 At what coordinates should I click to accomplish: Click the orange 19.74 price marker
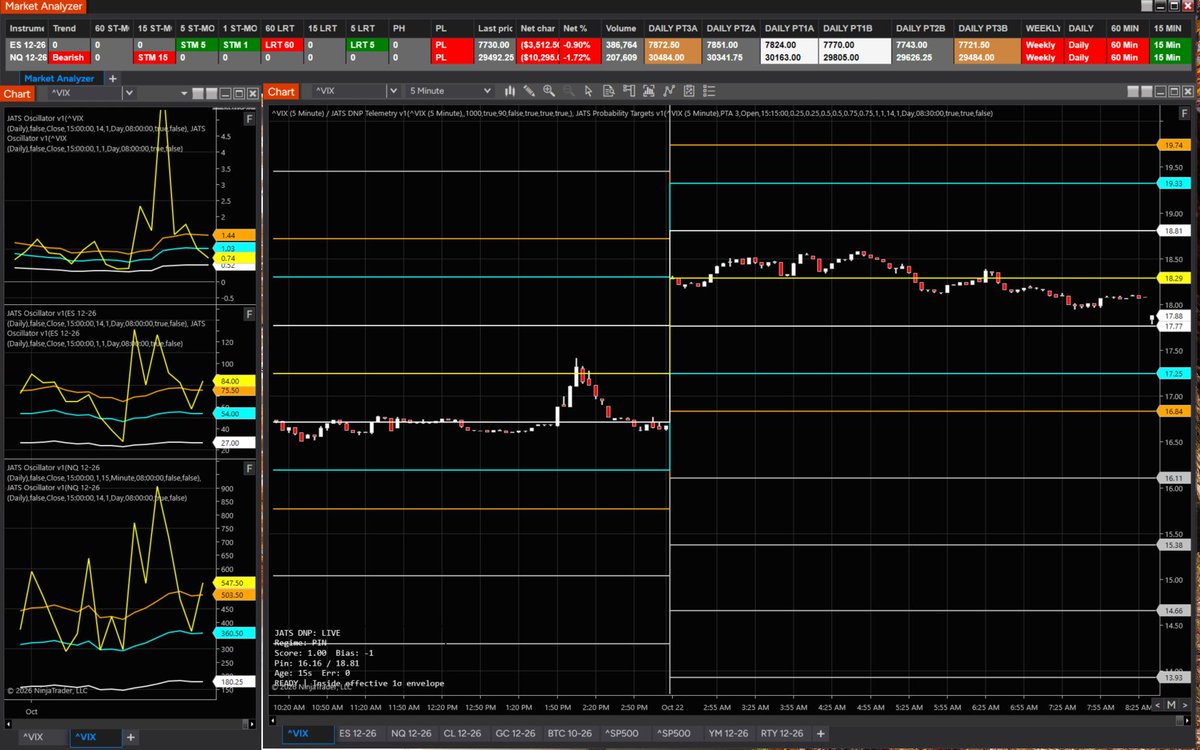coord(1173,145)
